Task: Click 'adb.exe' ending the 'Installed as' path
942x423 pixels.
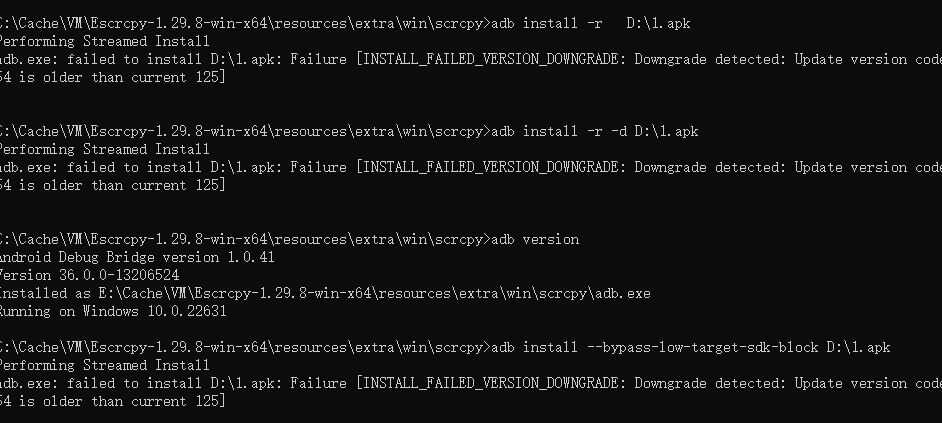Action: pos(620,293)
